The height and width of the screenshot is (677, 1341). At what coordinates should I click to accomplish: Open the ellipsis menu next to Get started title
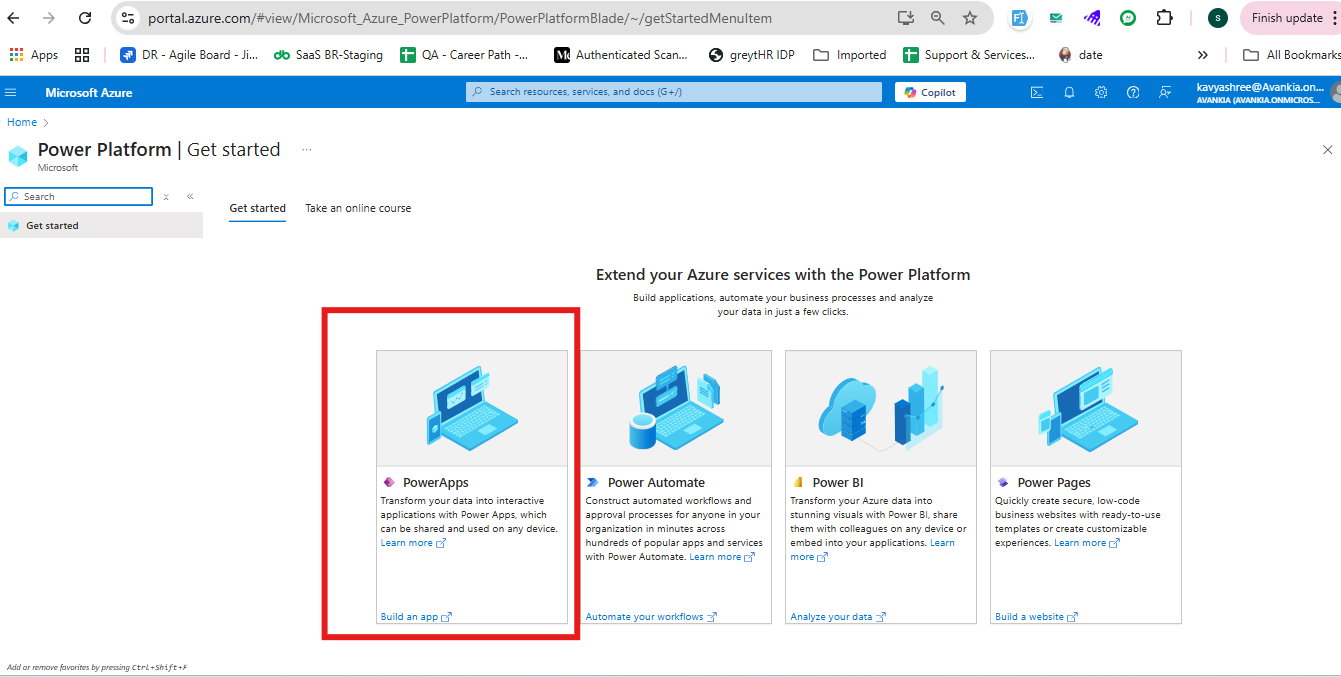[307, 150]
